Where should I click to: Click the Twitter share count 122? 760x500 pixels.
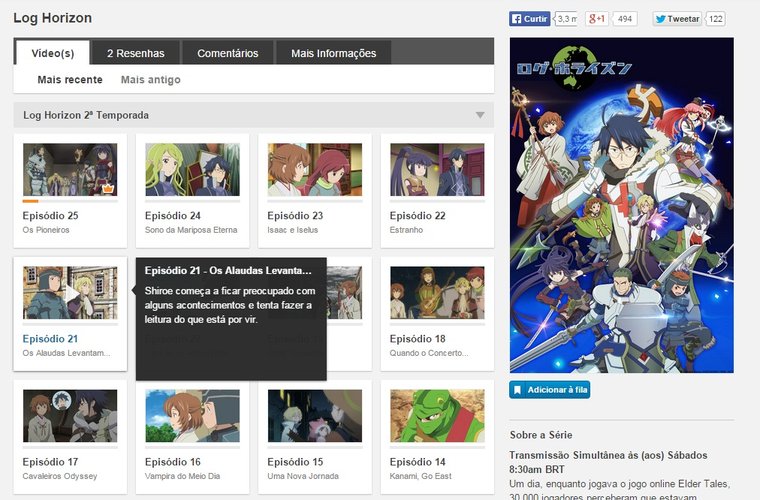point(715,19)
